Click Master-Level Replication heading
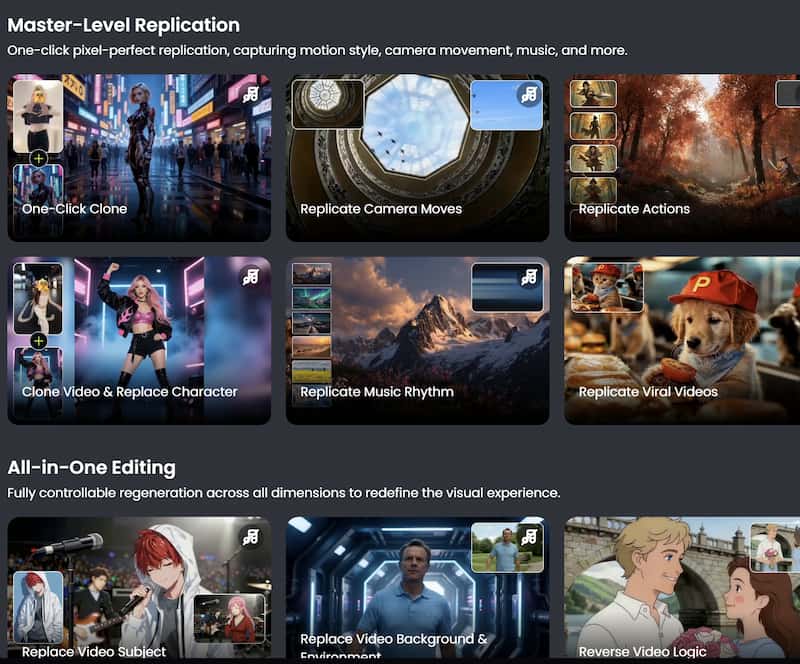The height and width of the screenshot is (664, 800). point(123,25)
